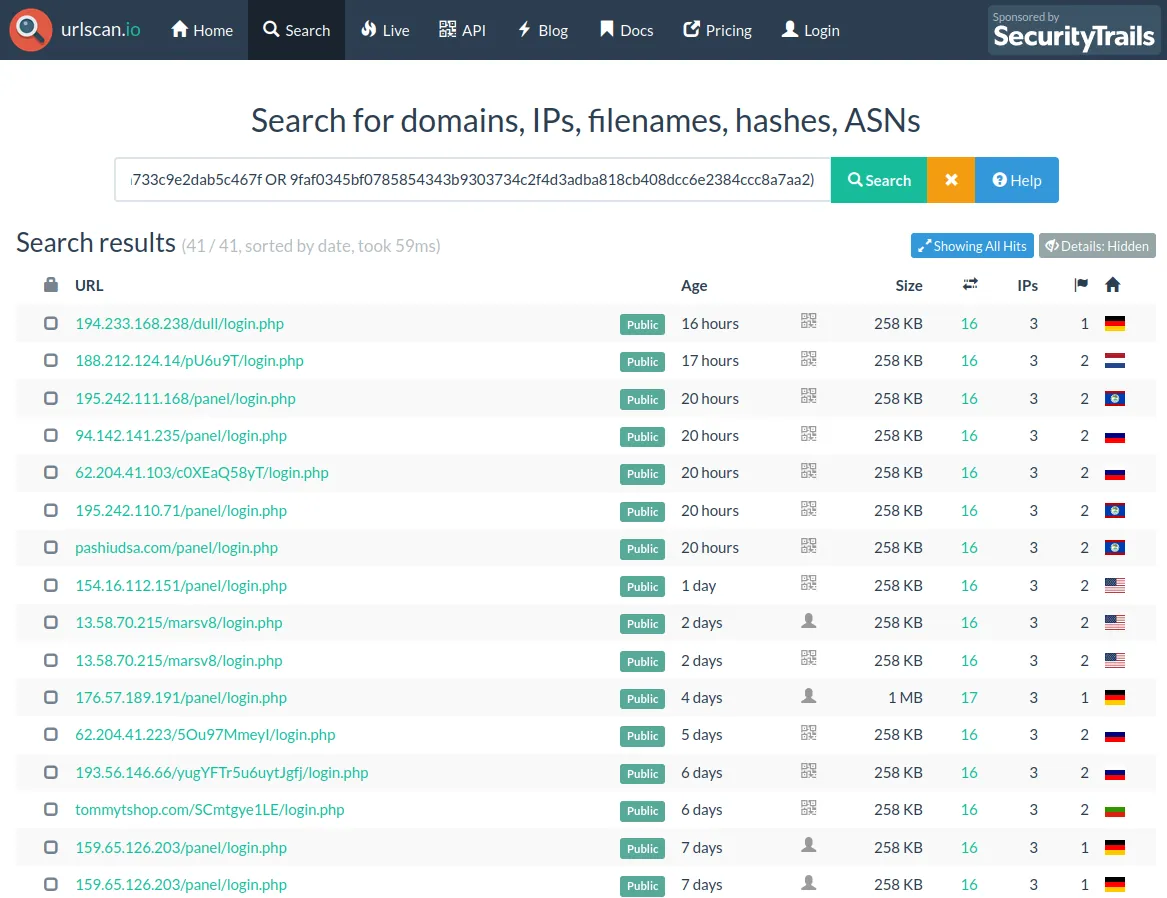Click the flag icon column header

click(x=1081, y=284)
